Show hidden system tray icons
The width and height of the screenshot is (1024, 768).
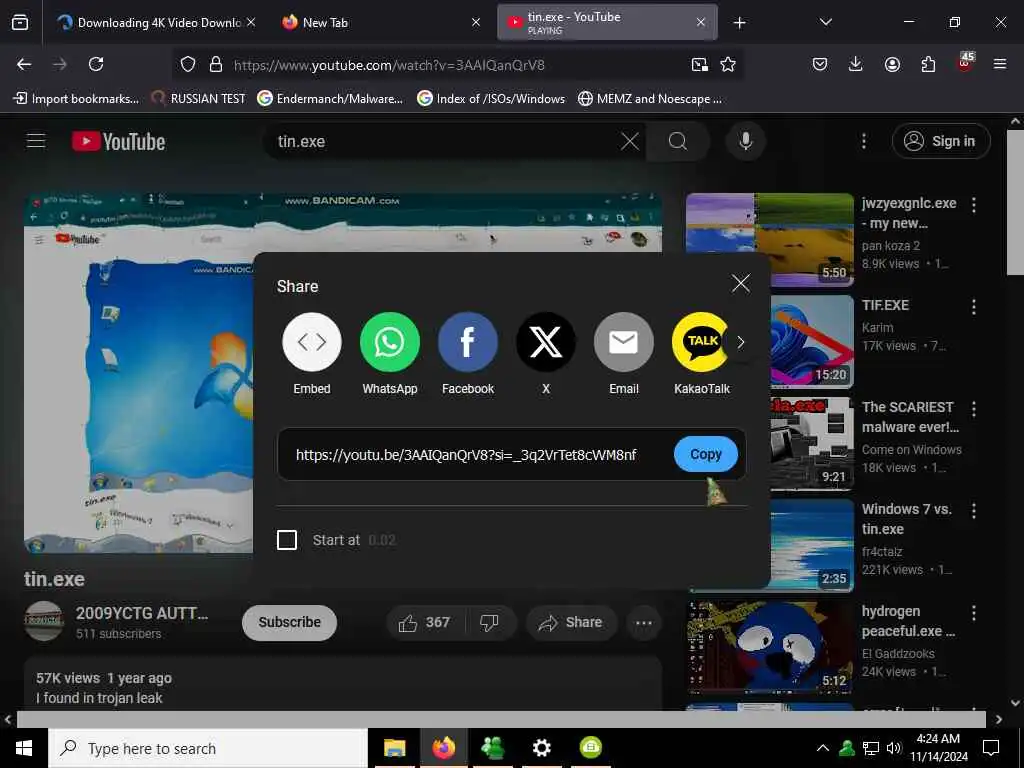pos(823,748)
